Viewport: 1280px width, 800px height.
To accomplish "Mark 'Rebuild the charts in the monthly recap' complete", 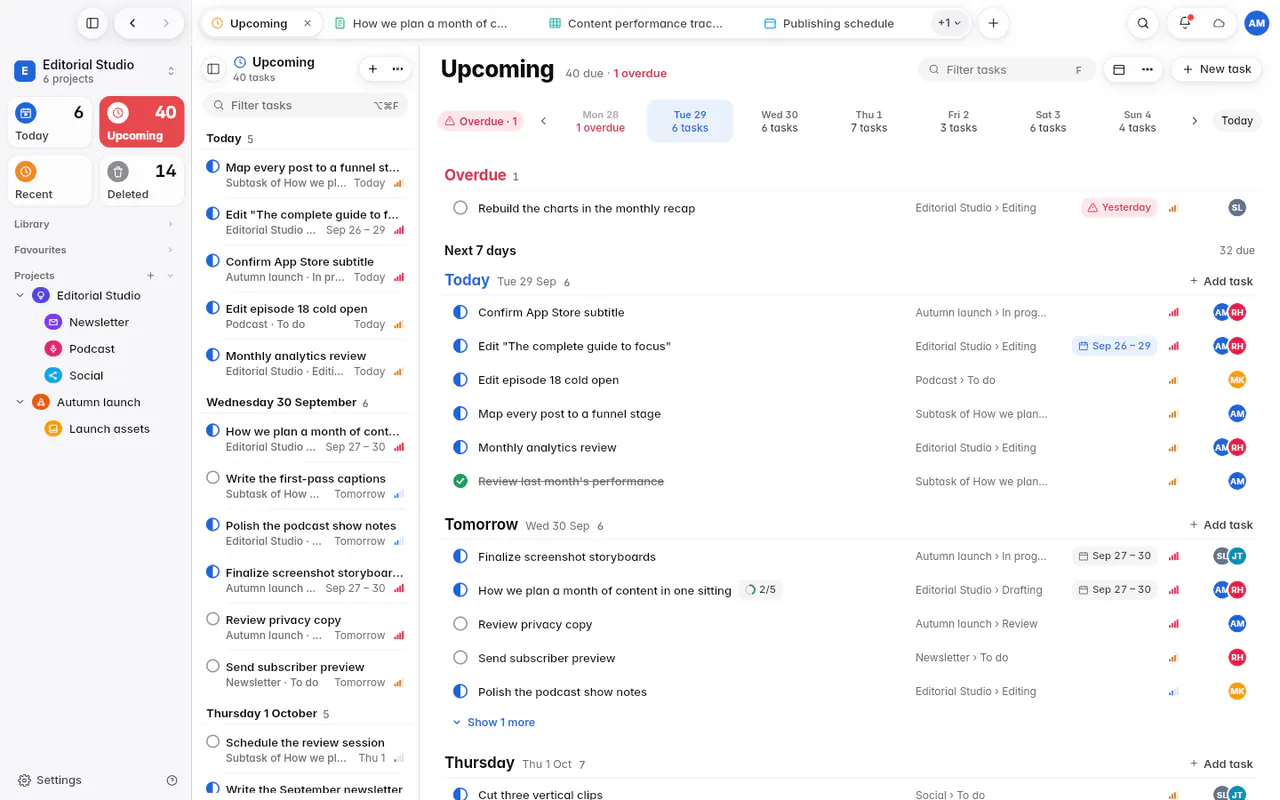I will (460, 208).
